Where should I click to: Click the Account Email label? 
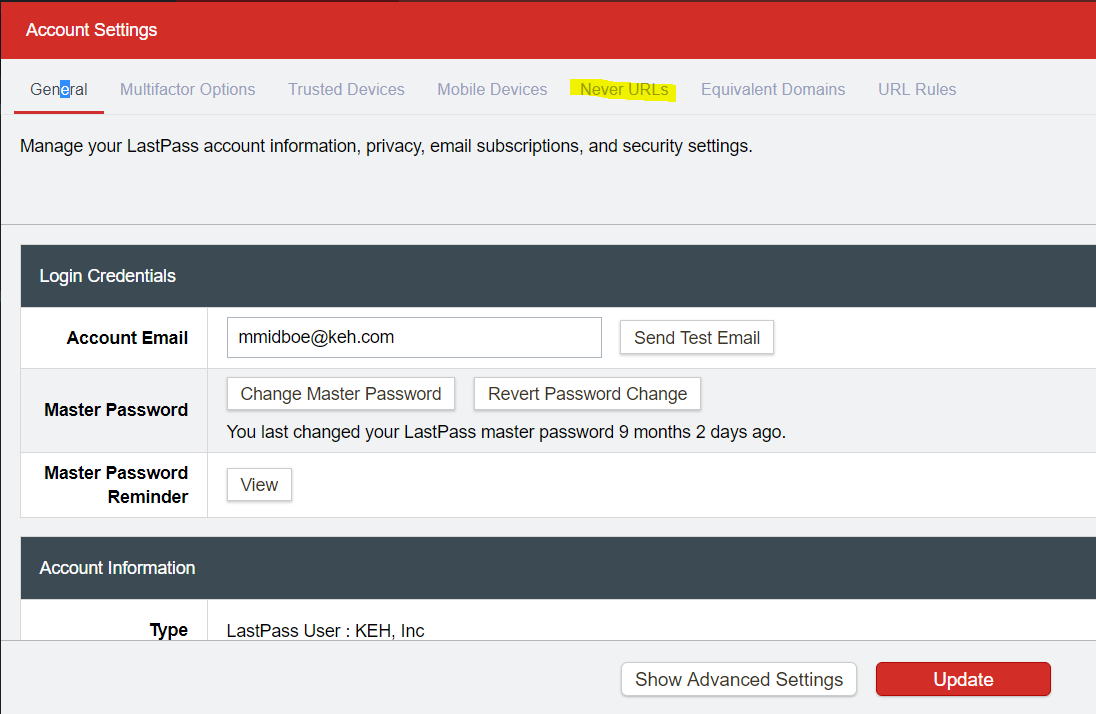[127, 338]
